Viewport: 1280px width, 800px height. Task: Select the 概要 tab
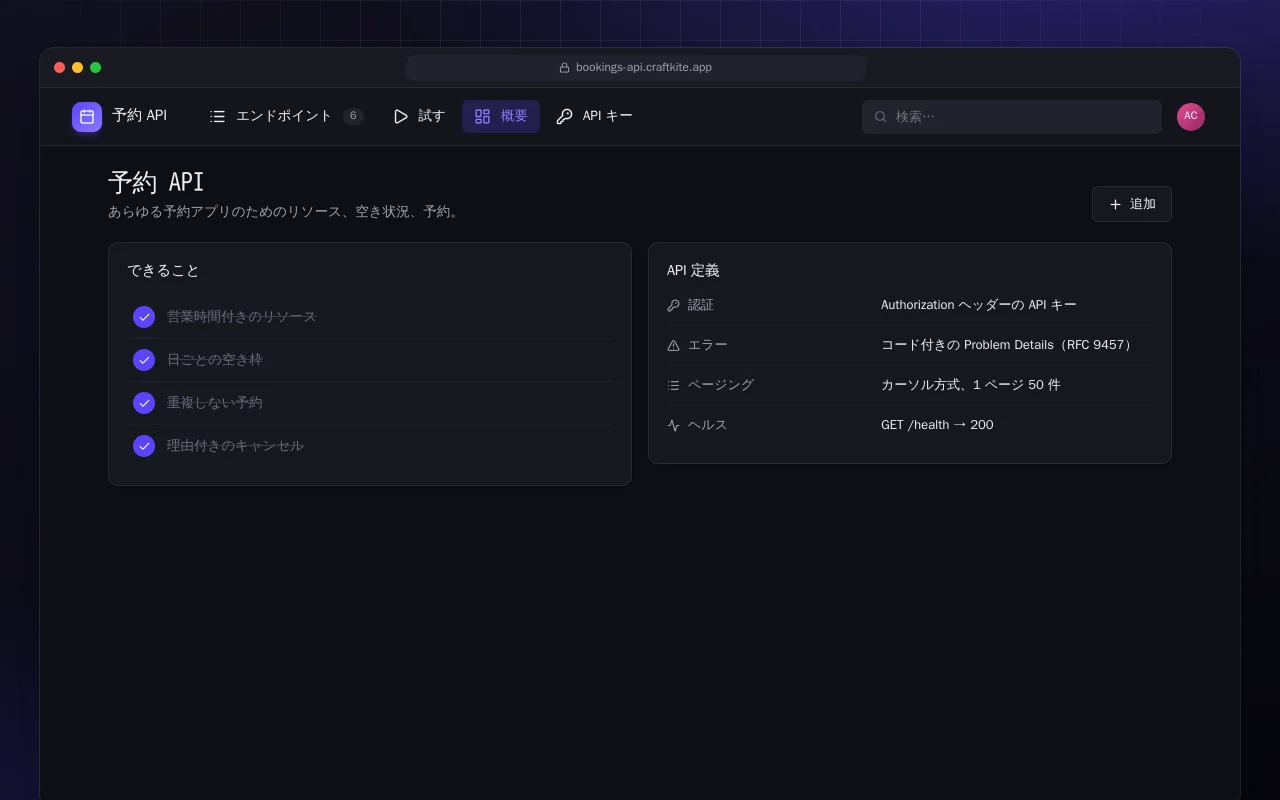pyautogui.click(x=501, y=116)
